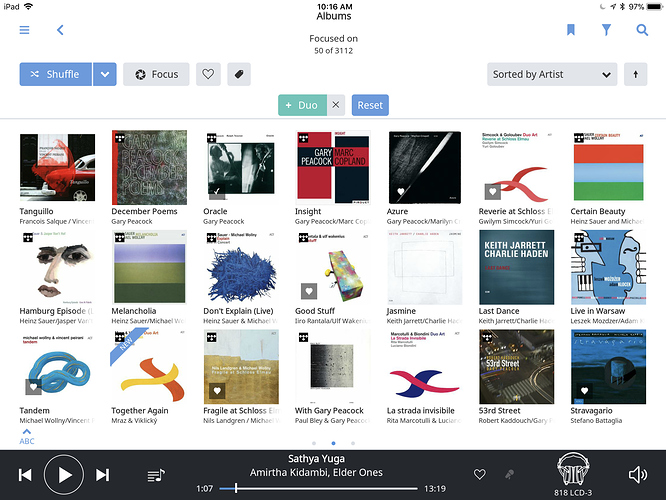Image resolution: width=666 pixels, height=500 pixels.
Task: Open bookmarks with the bookmark icon
Action: (570, 30)
